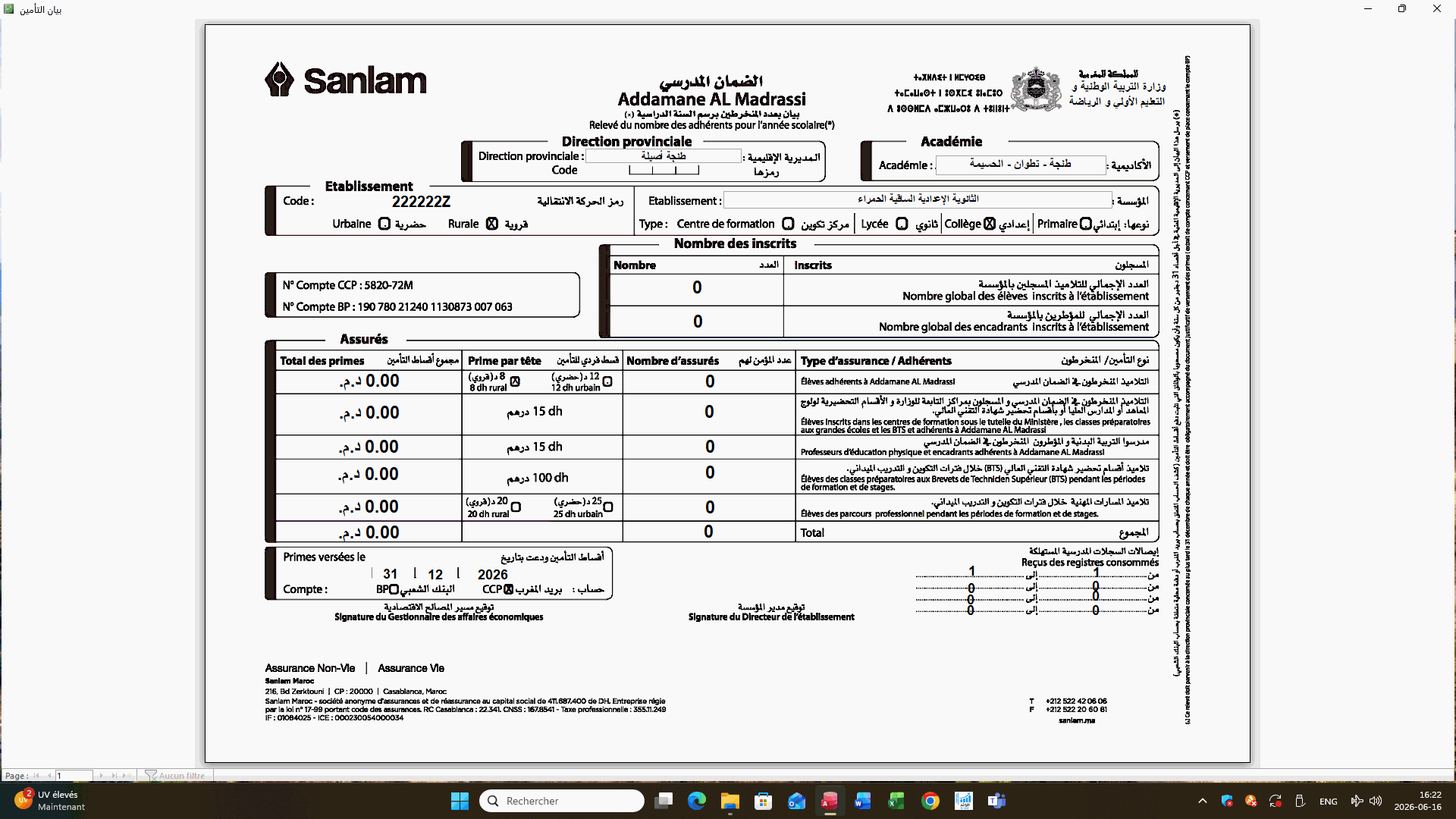Open Task View from the taskbar
The image size is (1456, 819).
coord(664,801)
